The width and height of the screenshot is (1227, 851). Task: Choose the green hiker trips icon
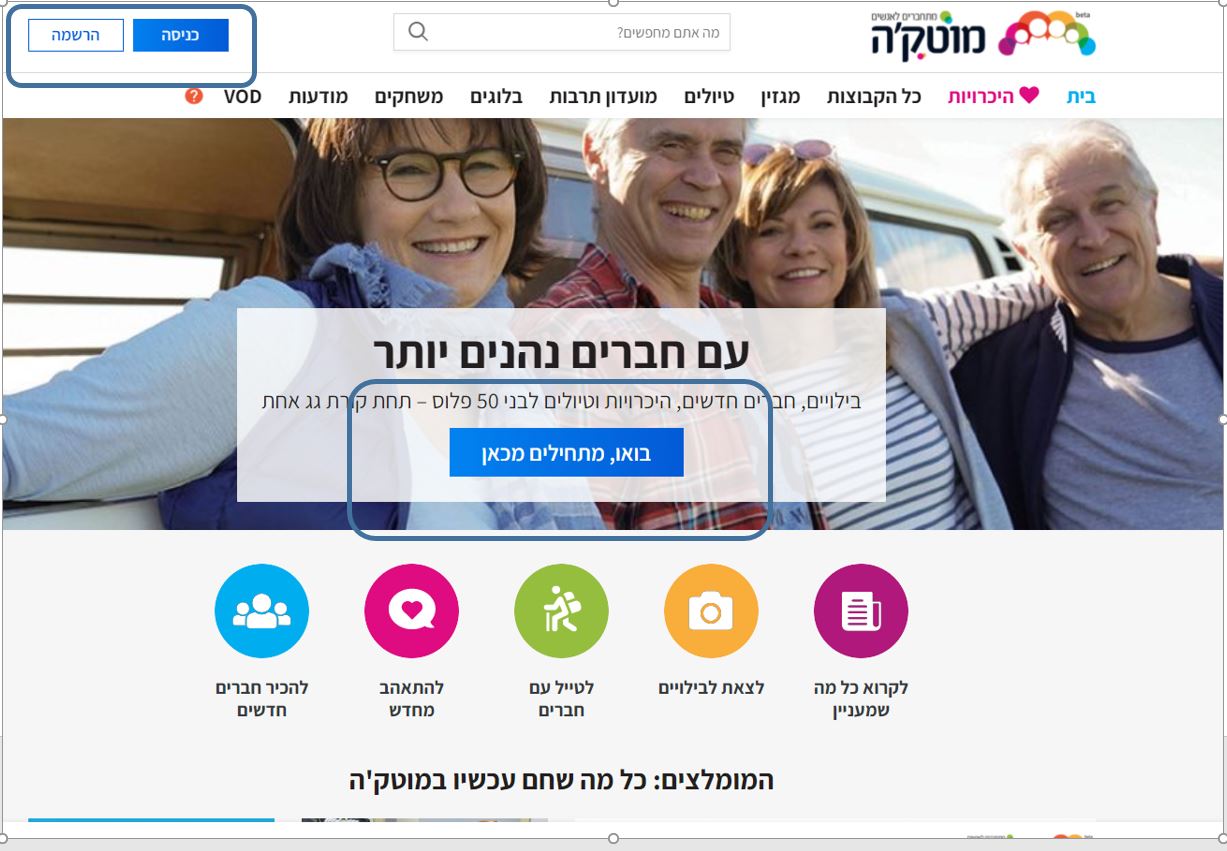[561, 611]
